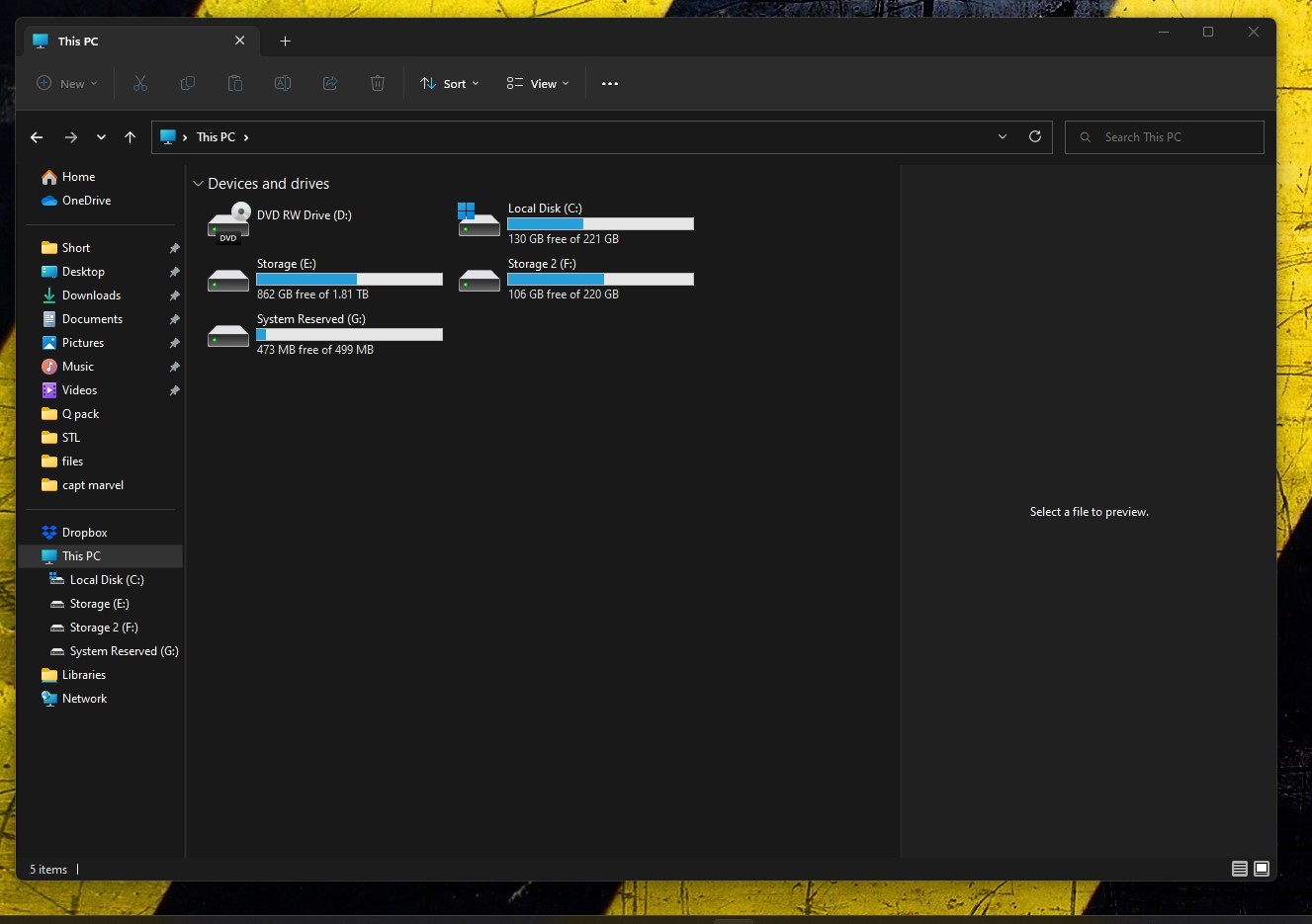Switch to details view layout icon
Image resolution: width=1312 pixels, height=924 pixels.
click(x=1239, y=869)
